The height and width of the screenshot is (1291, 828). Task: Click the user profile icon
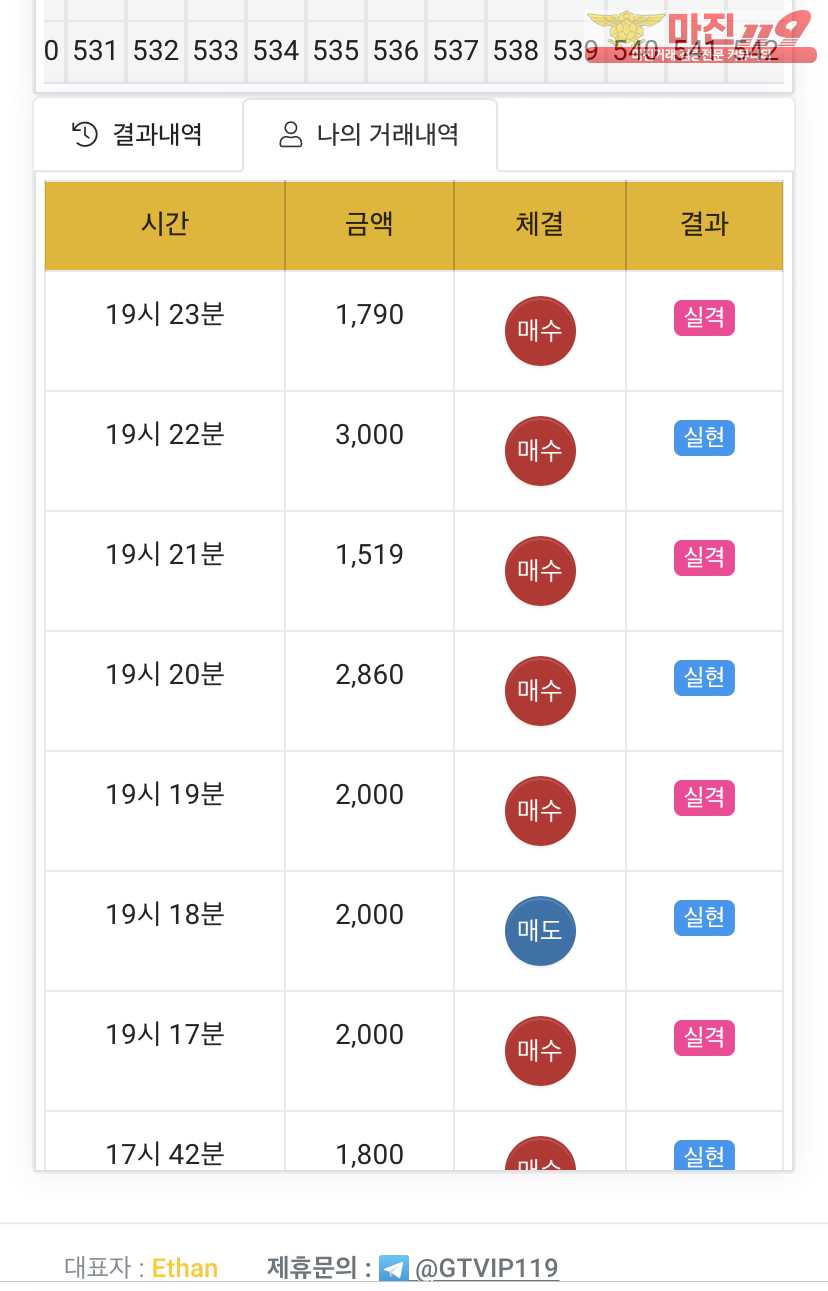291,135
